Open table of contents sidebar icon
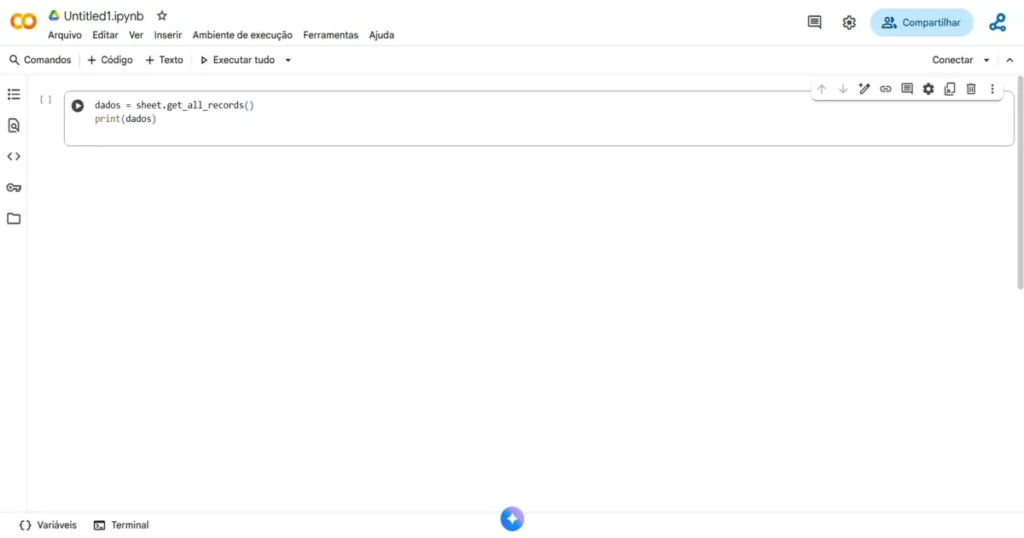 (x=14, y=95)
